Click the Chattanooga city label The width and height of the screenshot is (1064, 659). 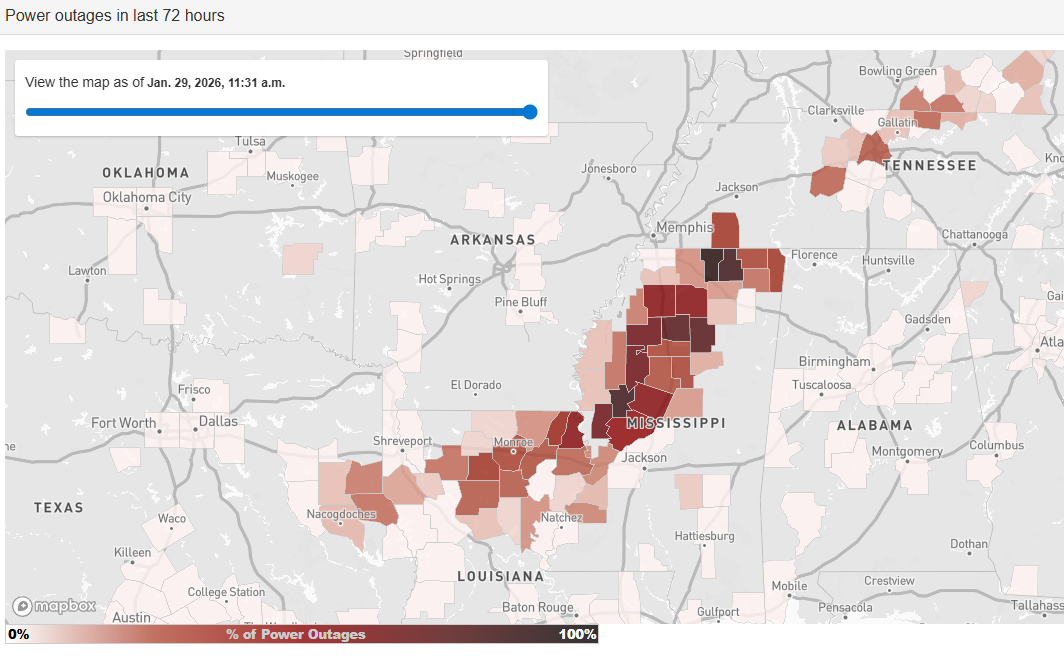(x=974, y=234)
